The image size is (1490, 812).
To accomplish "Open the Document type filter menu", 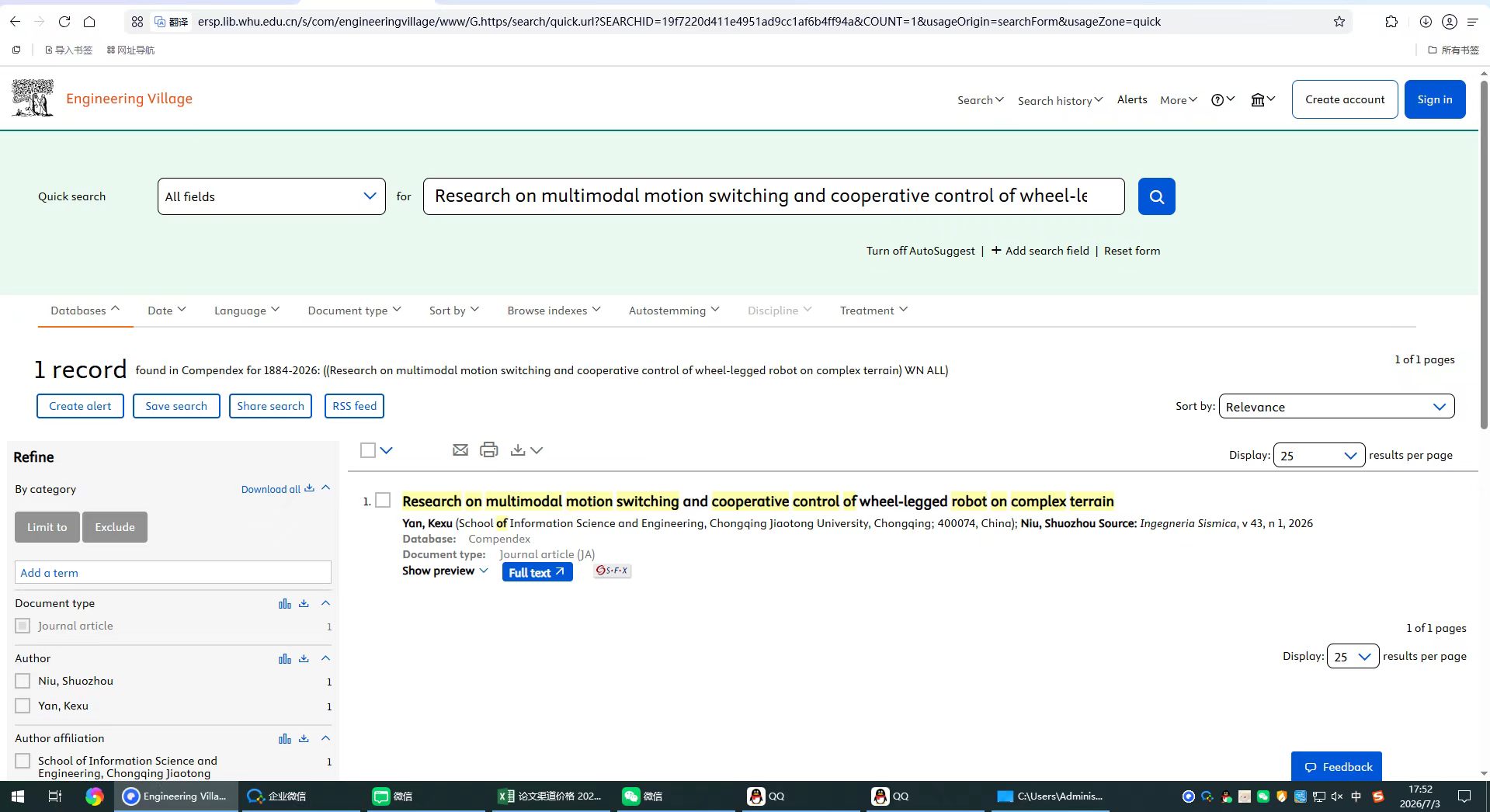I will (354, 311).
